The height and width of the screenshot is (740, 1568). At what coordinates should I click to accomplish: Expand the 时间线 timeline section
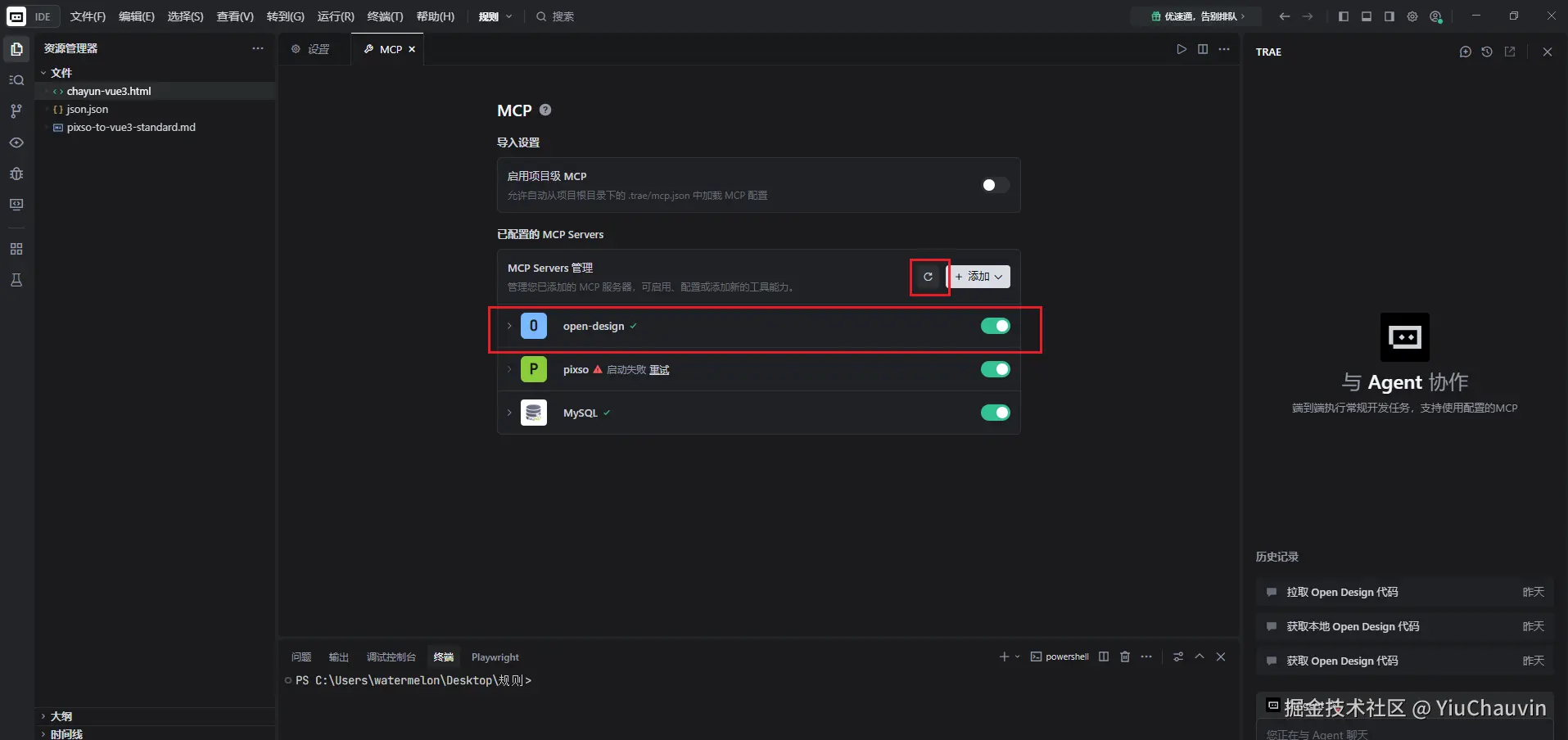click(x=43, y=734)
